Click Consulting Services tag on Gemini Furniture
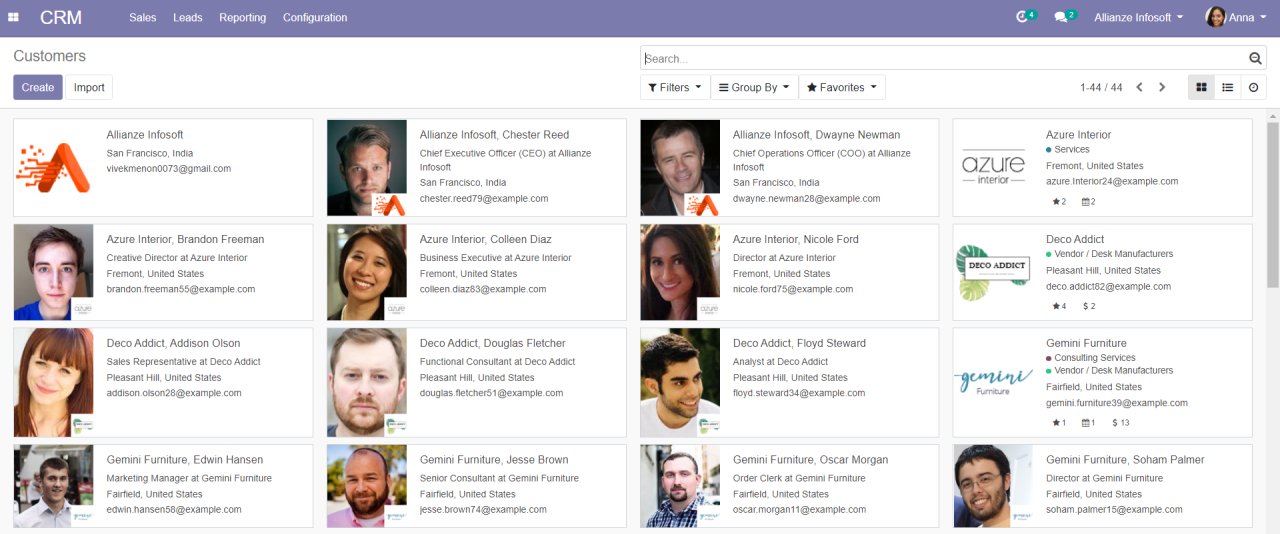 click(1091, 357)
